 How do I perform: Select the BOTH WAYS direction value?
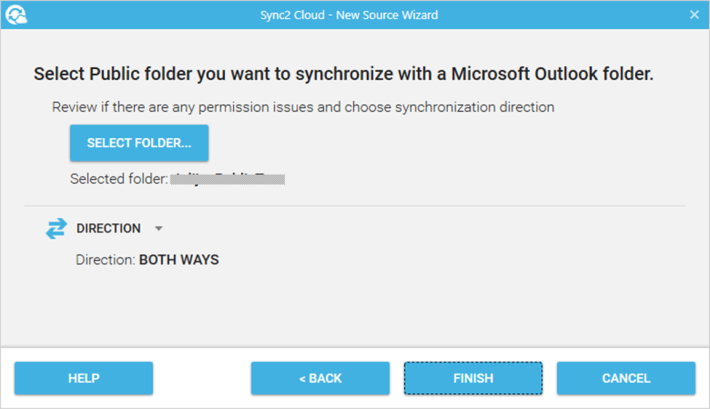tap(179, 260)
